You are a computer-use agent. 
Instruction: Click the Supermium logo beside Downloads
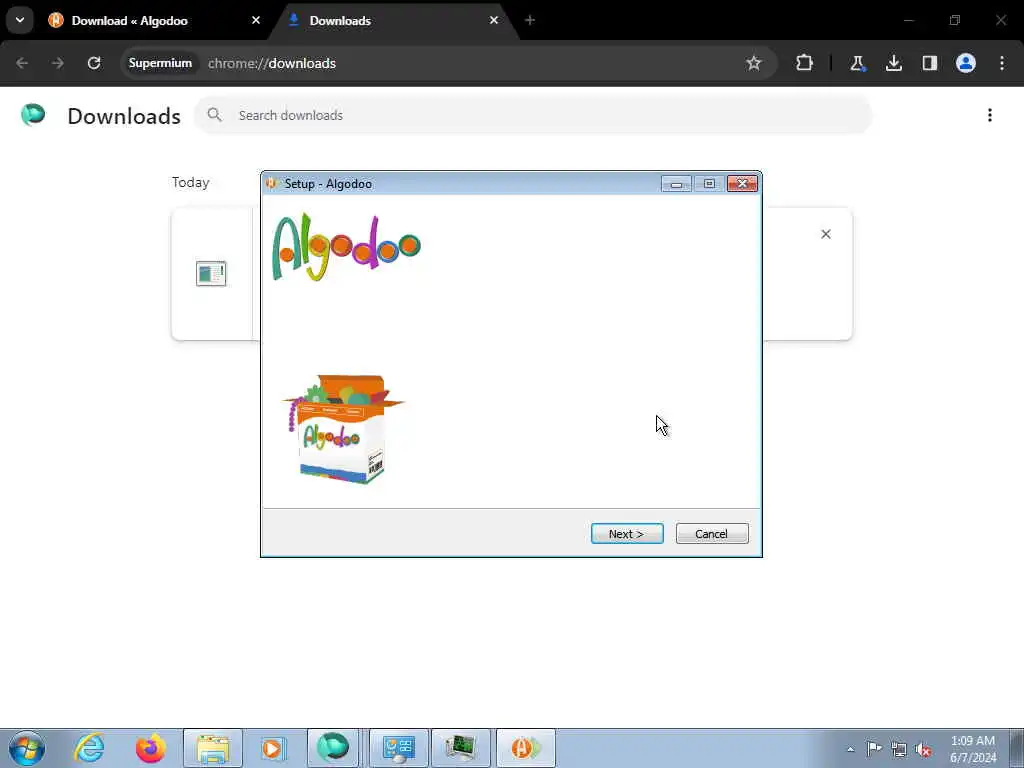pyautogui.click(x=33, y=115)
